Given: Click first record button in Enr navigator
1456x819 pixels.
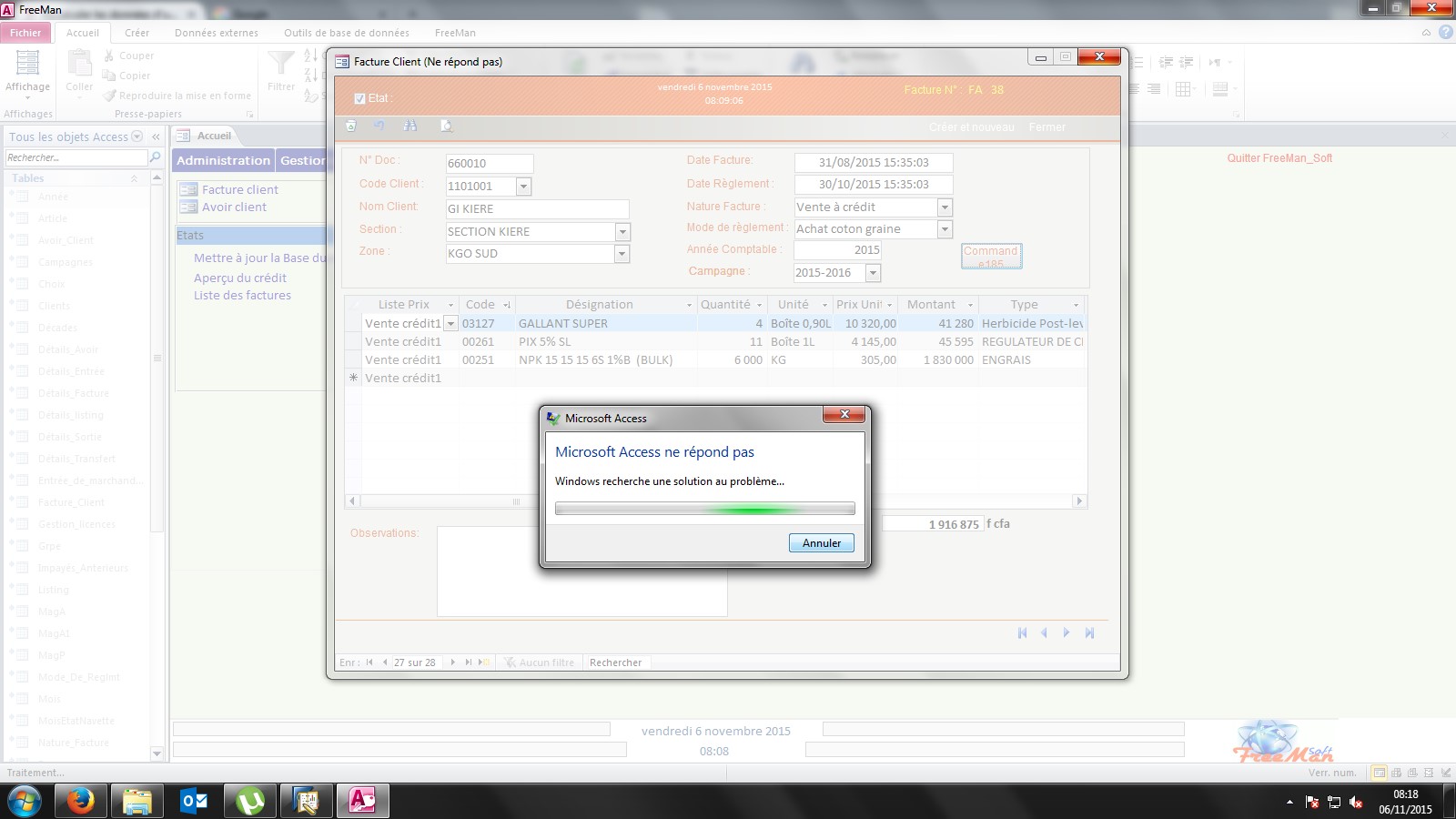Looking at the screenshot, I should [369, 662].
